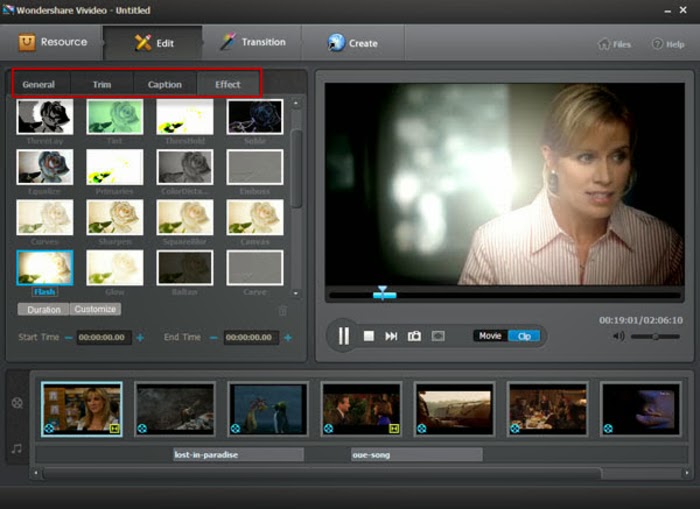
Task: Click the Start Time value field
Action: click(x=104, y=338)
